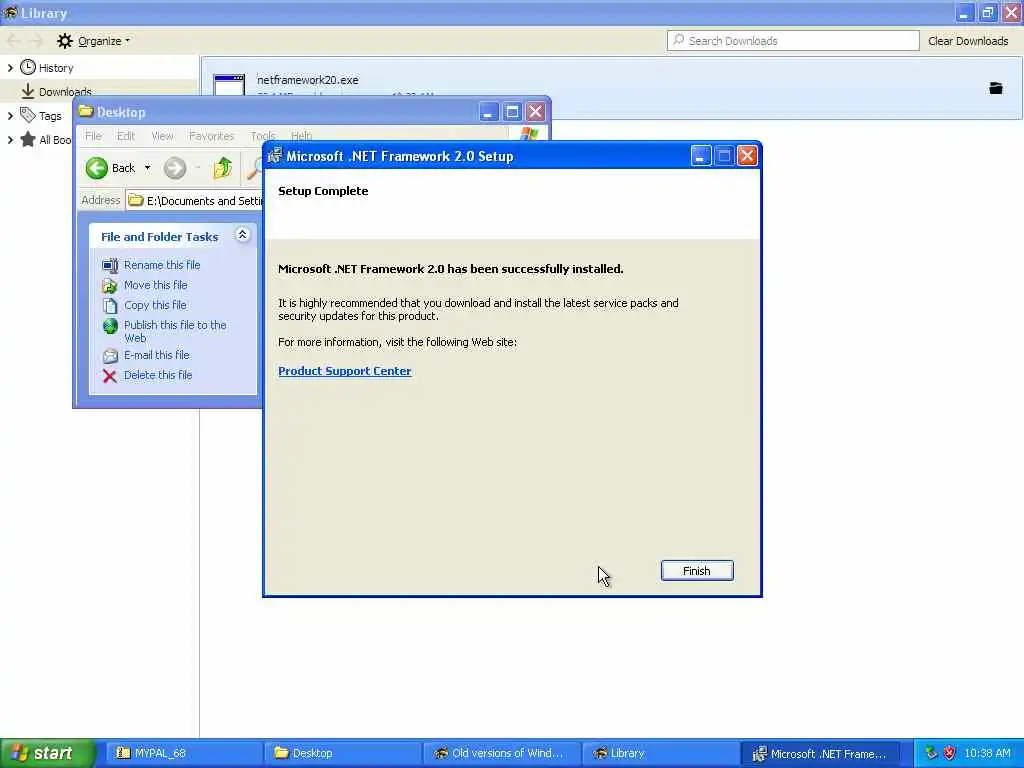This screenshot has width=1024, height=768.
Task: Click the Publish to Web globe icon
Action: point(110,326)
